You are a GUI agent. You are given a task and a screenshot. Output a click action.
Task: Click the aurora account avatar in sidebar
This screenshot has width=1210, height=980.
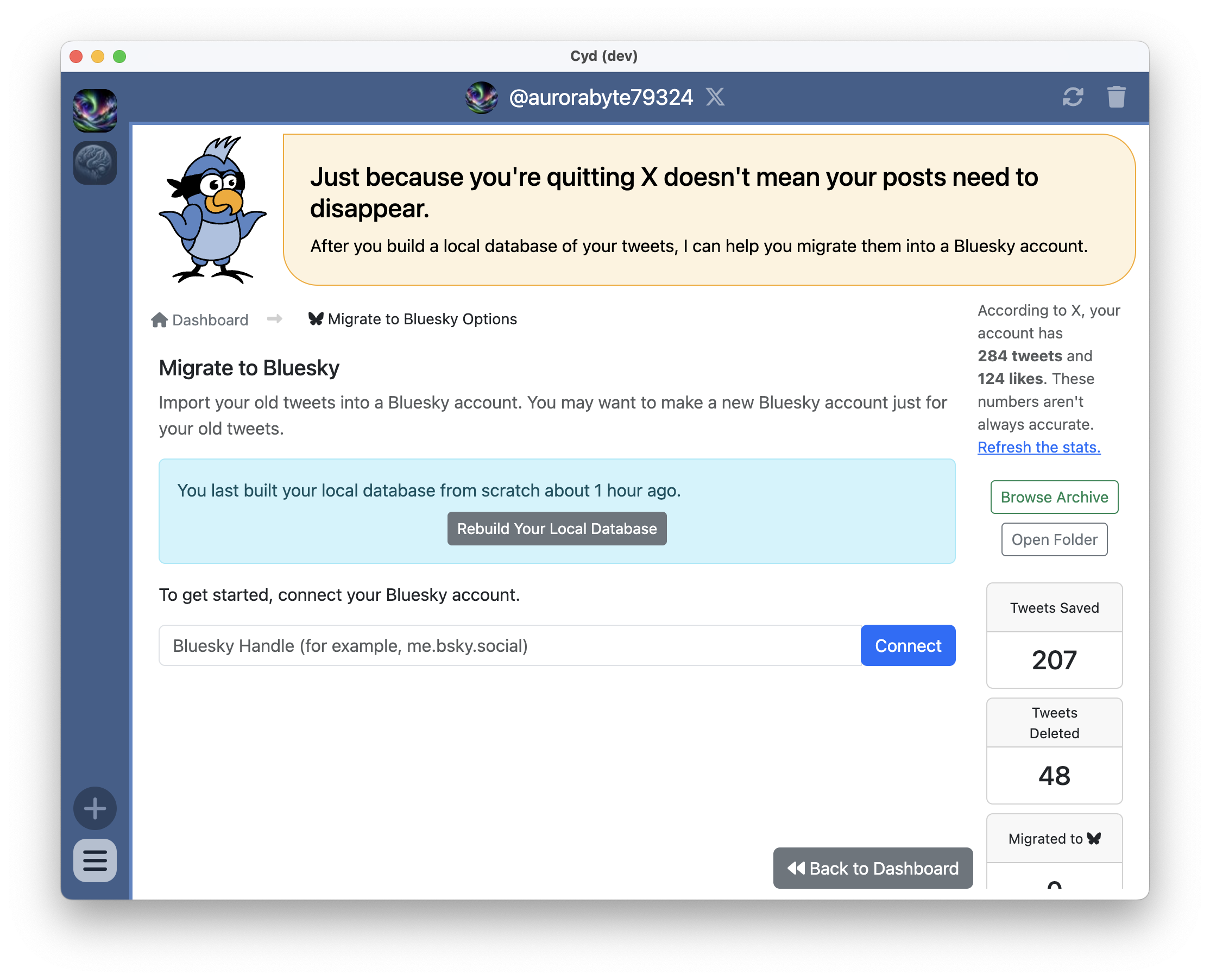tap(95, 110)
